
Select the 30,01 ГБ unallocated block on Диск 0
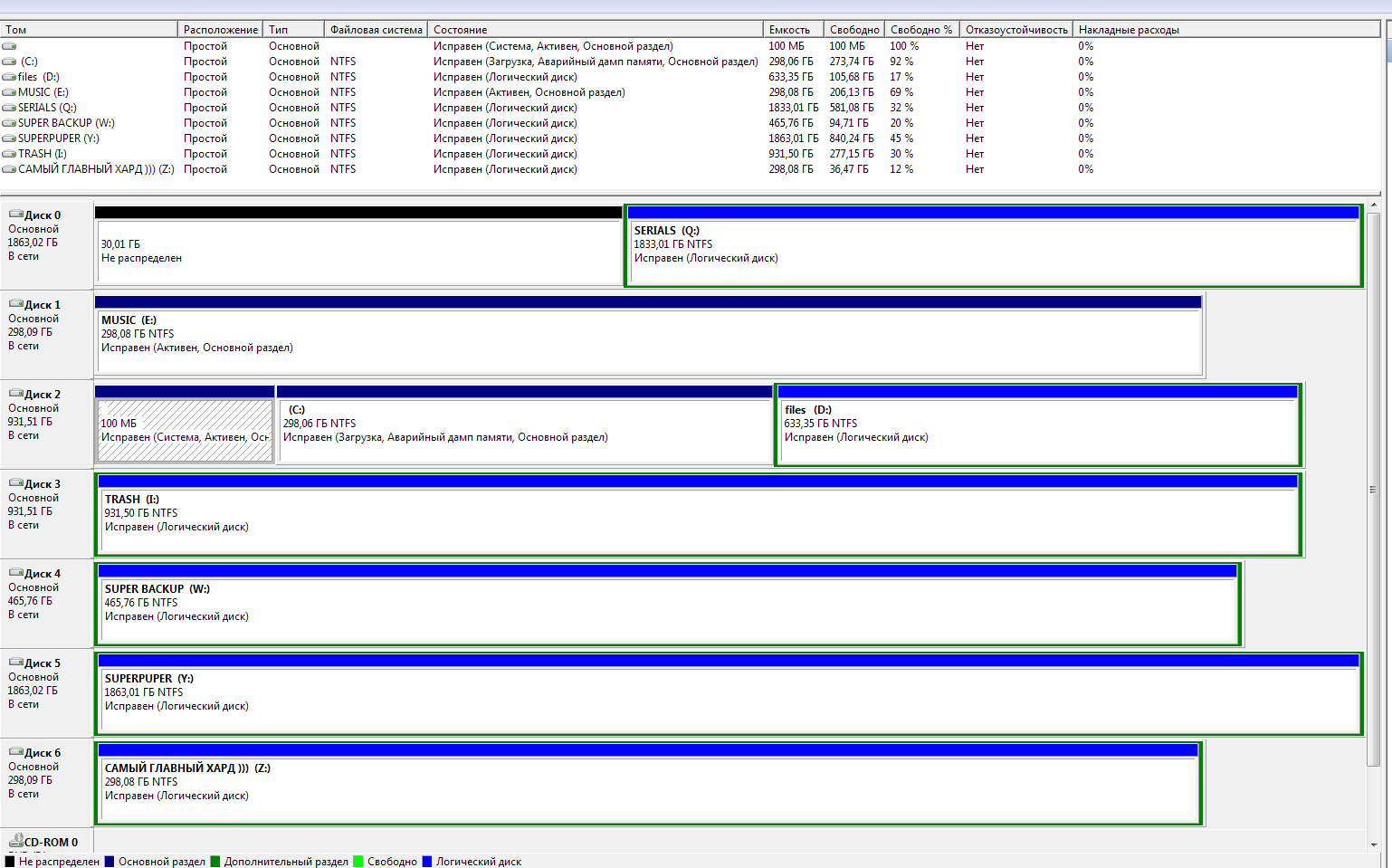(358, 245)
